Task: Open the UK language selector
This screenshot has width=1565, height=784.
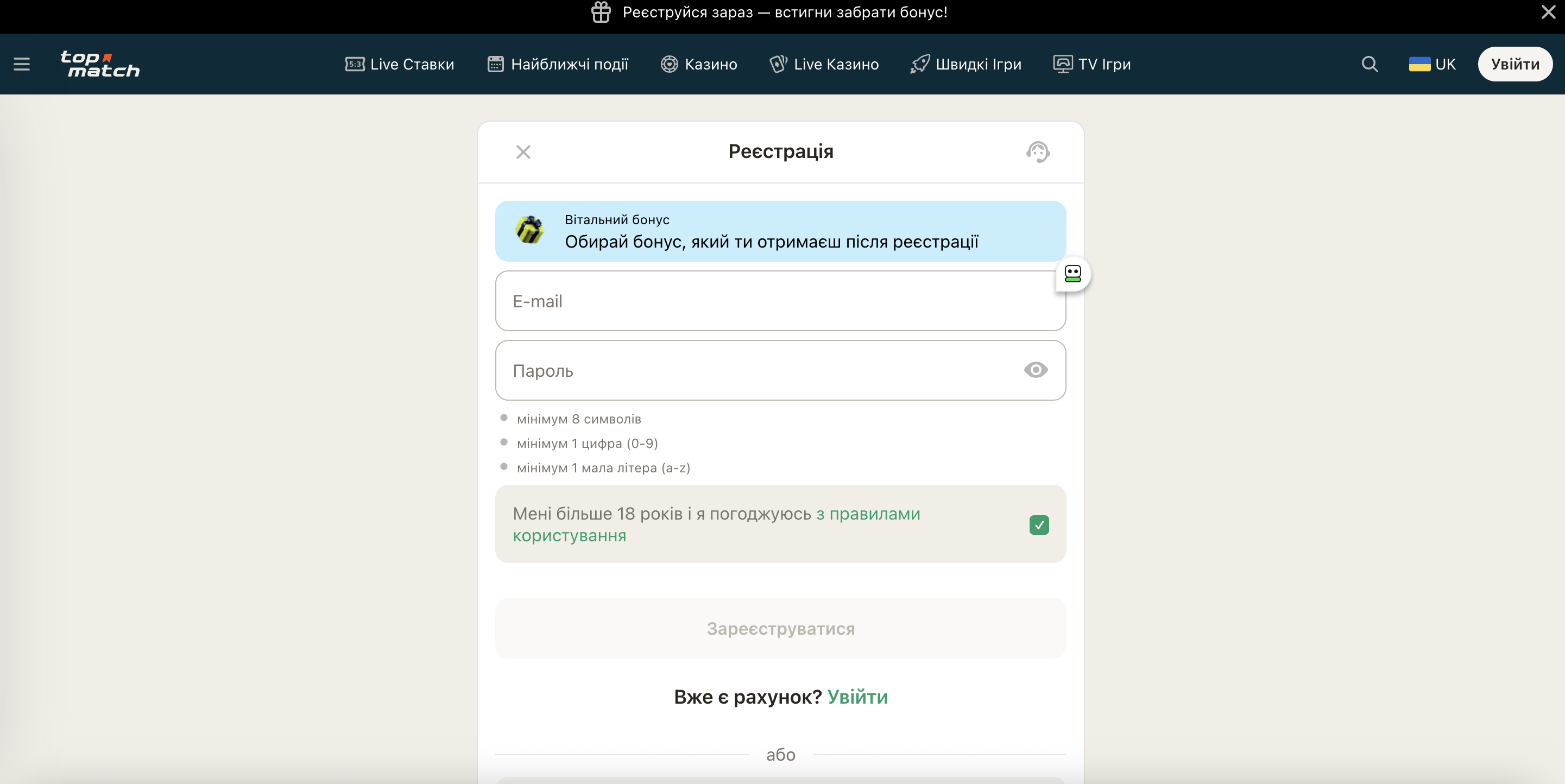Action: (1432, 64)
